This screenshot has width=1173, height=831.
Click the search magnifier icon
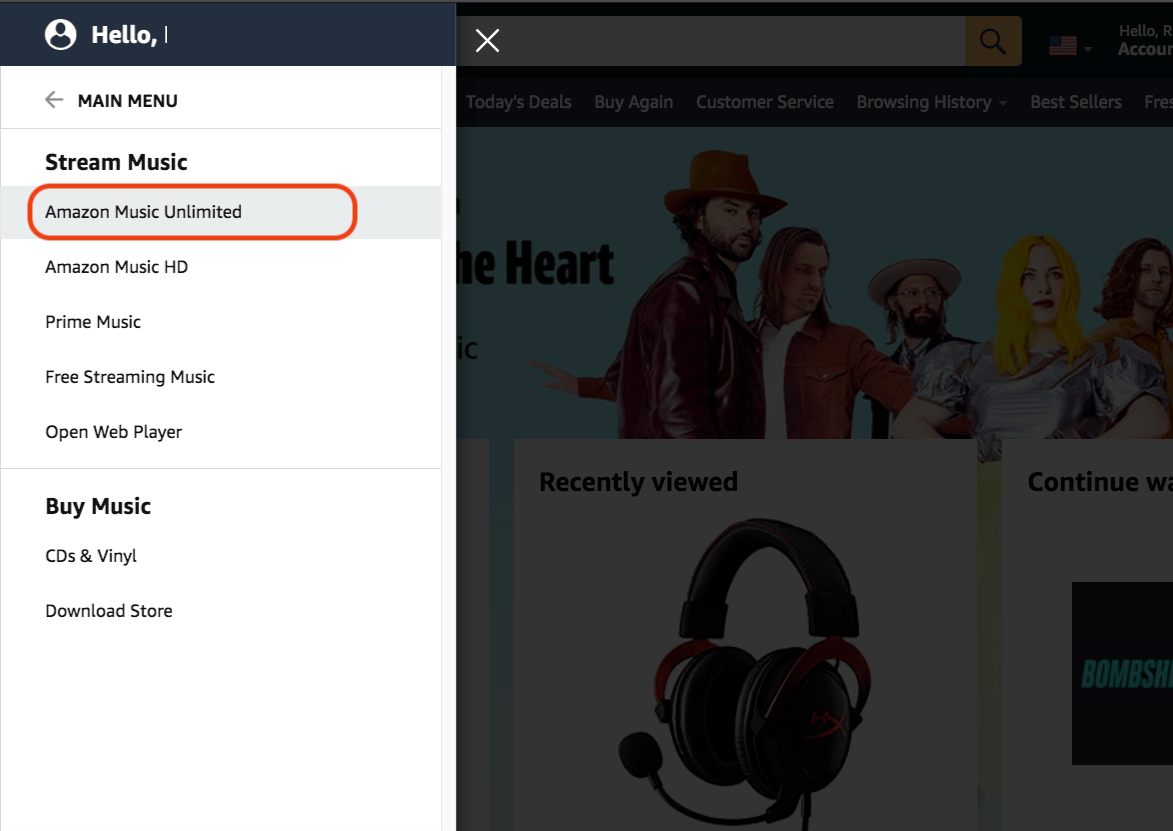[x=992, y=41]
